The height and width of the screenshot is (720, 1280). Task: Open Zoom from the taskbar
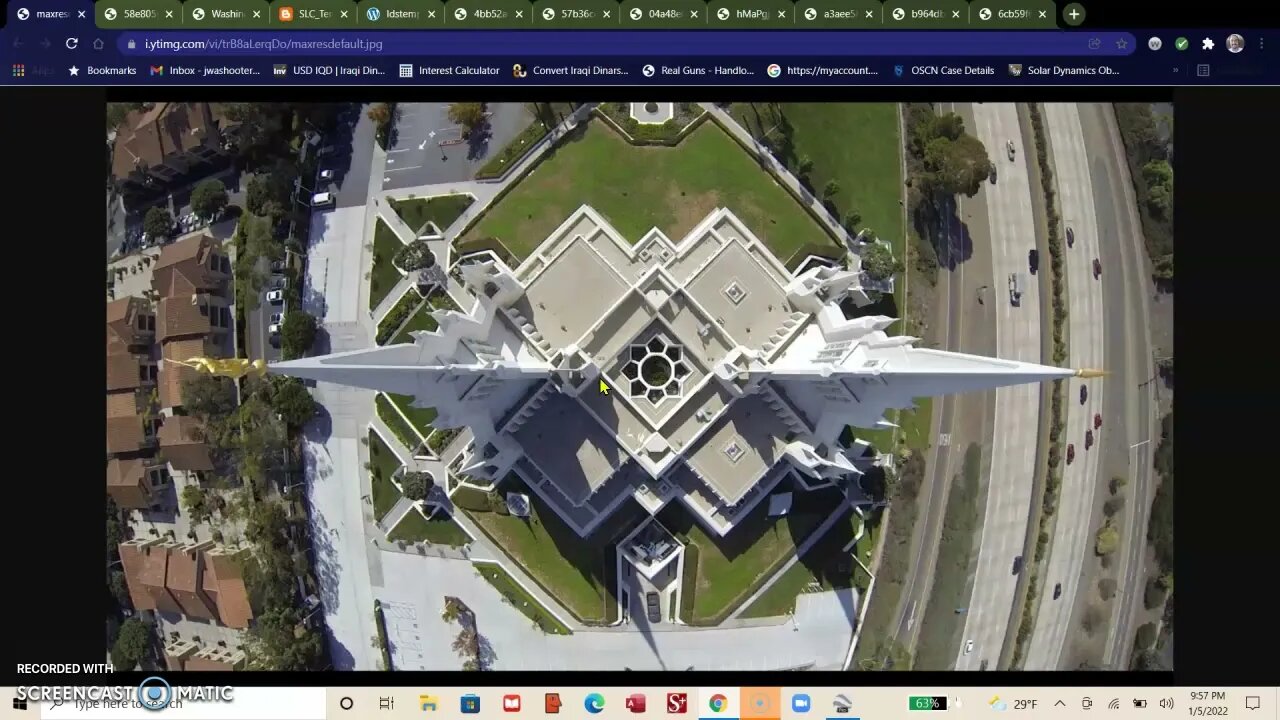(801, 704)
